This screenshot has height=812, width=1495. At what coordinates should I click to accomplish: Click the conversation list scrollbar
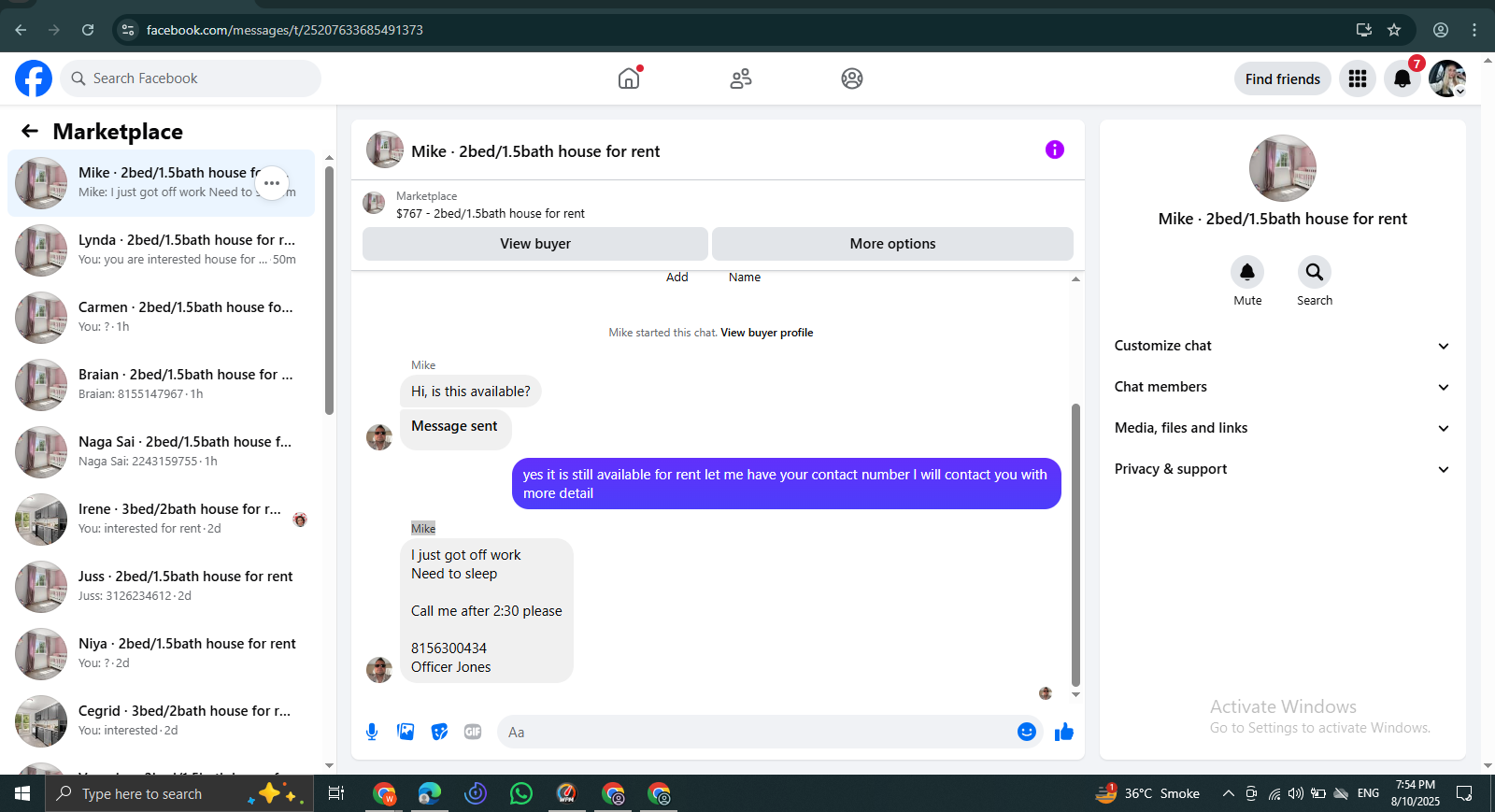click(329, 290)
